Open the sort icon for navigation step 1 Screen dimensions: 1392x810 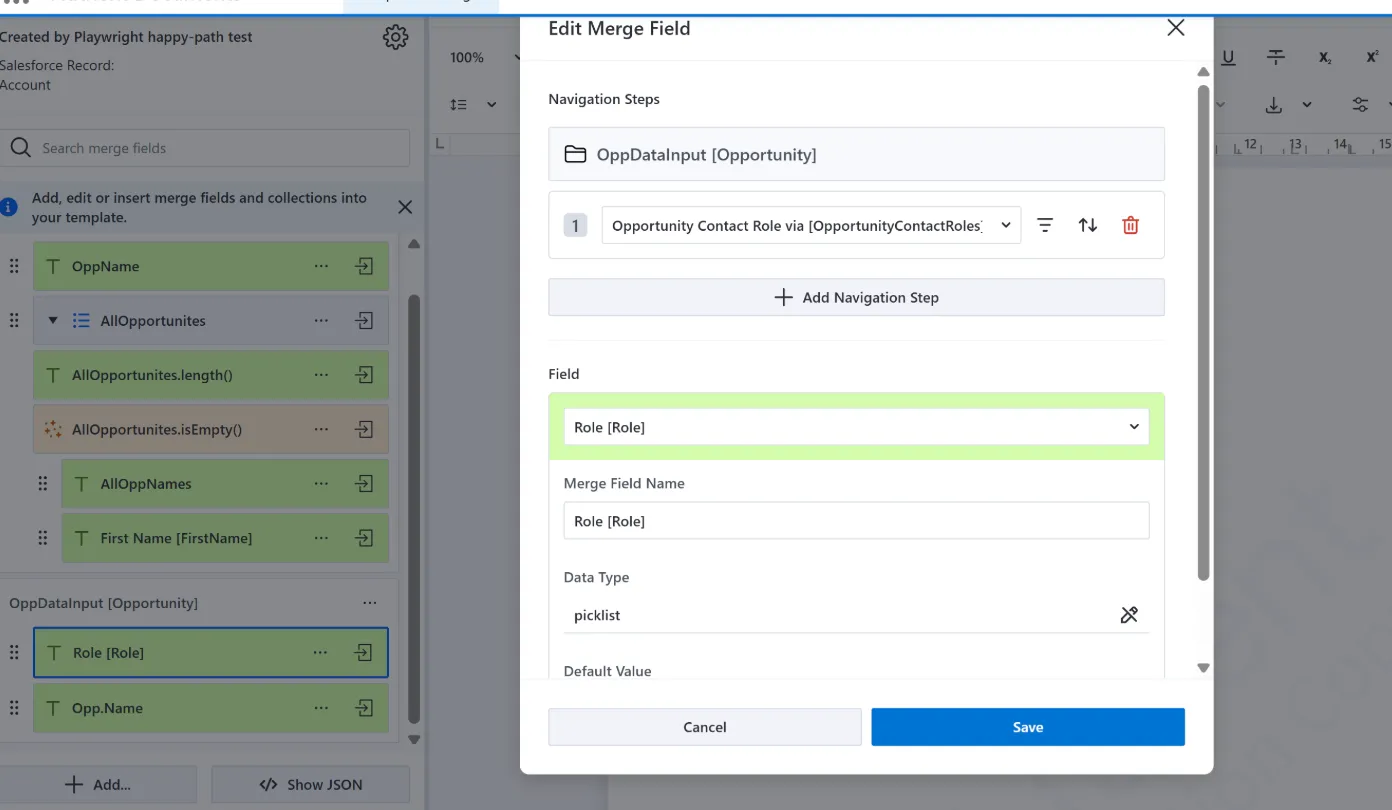click(x=1088, y=226)
